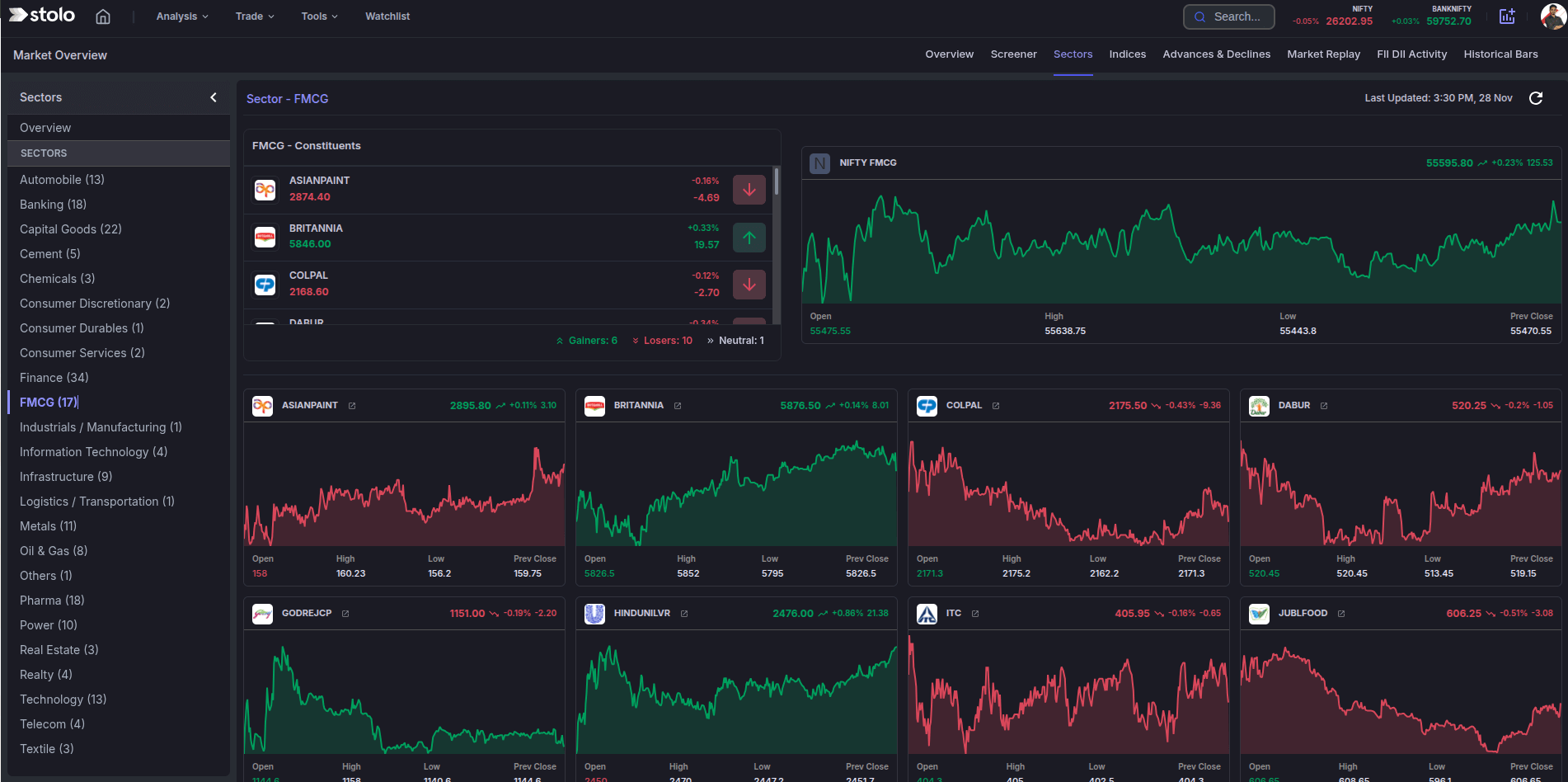Open FII DII Activity section
Image resolution: width=1568 pixels, height=782 pixels.
coord(1411,54)
